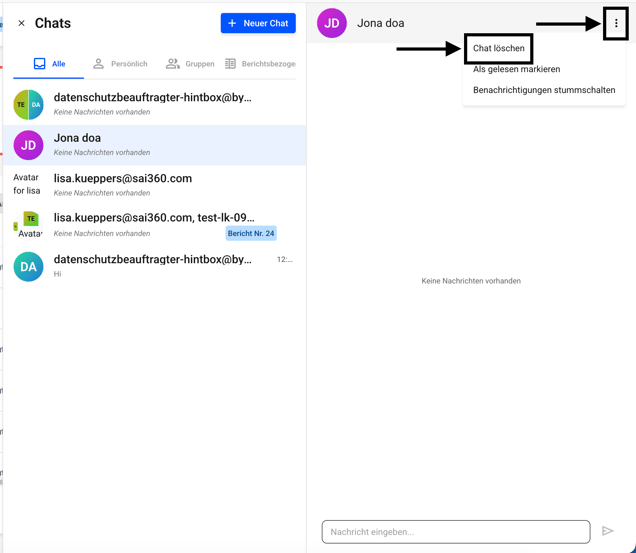Click the send message arrow icon
The height and width of the screenshot is (553, 636).
[607, 531]
